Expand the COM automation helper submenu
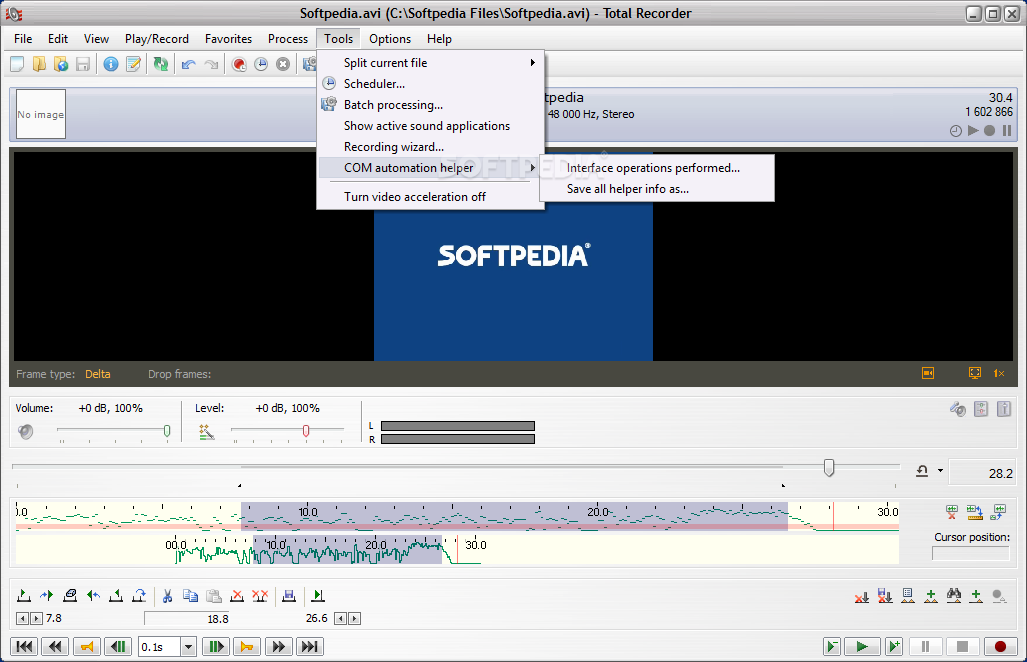The width and height of the screenshot is (1027, 662). [x=430, y=168]
